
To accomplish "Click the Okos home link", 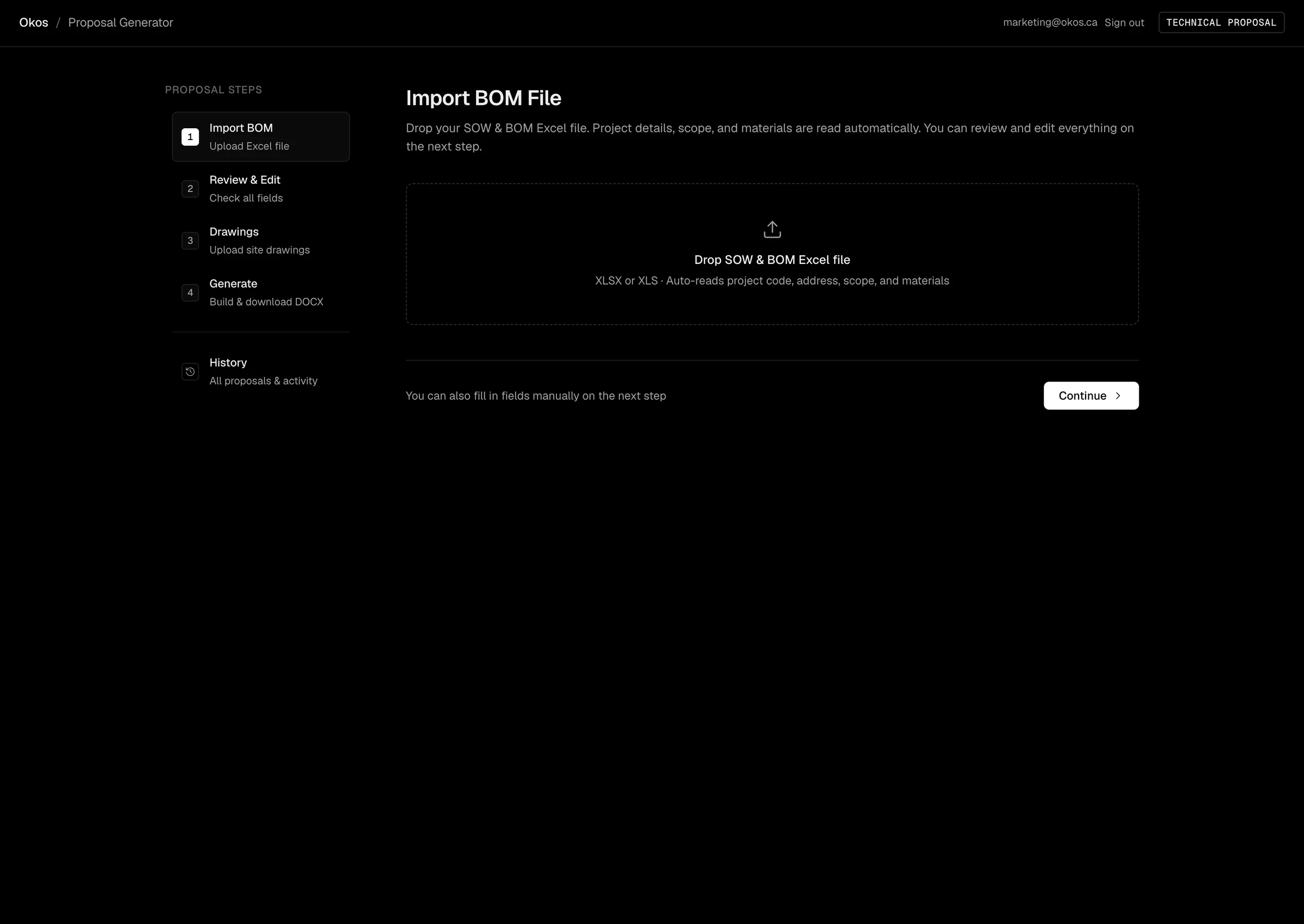I will [x=34, y=23].
